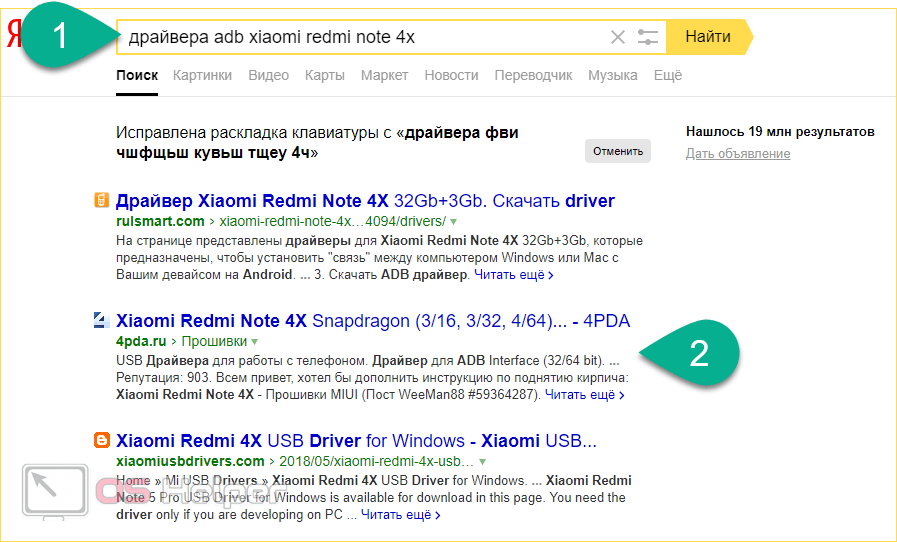Switch to the Картинки tab
Image resolution: width=897 pixels, height=542 pixels.
(x=202, y=75)
